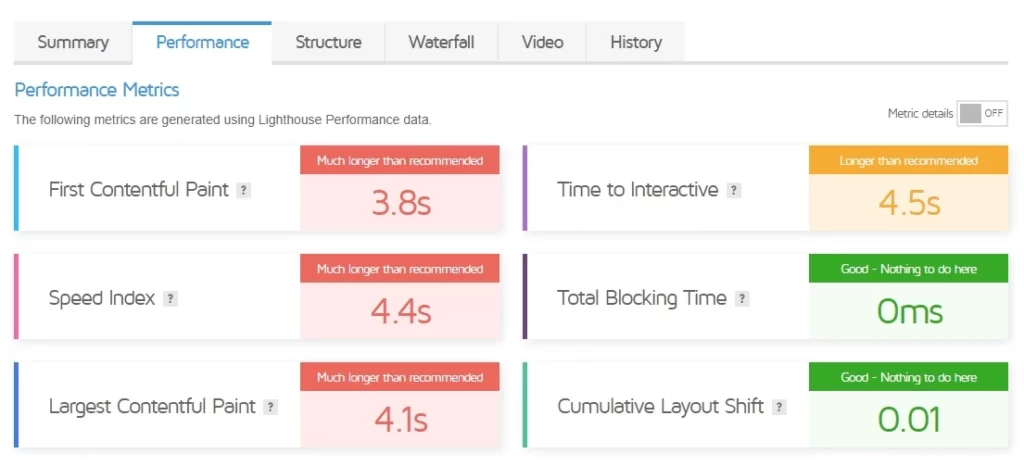Click the 0ms Total Blocking Time value
The width and height of the screenshot is (1024, 466).
click(910, 312)
